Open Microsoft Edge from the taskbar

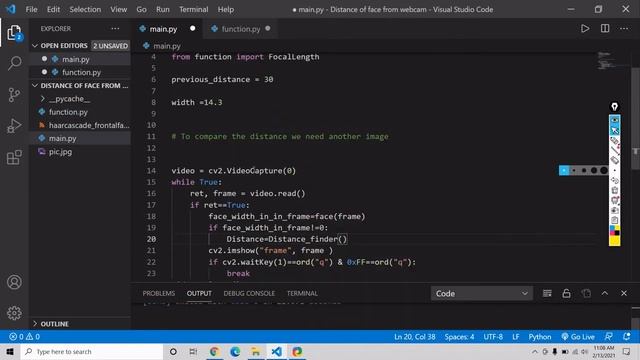click(x=235, y=351)
